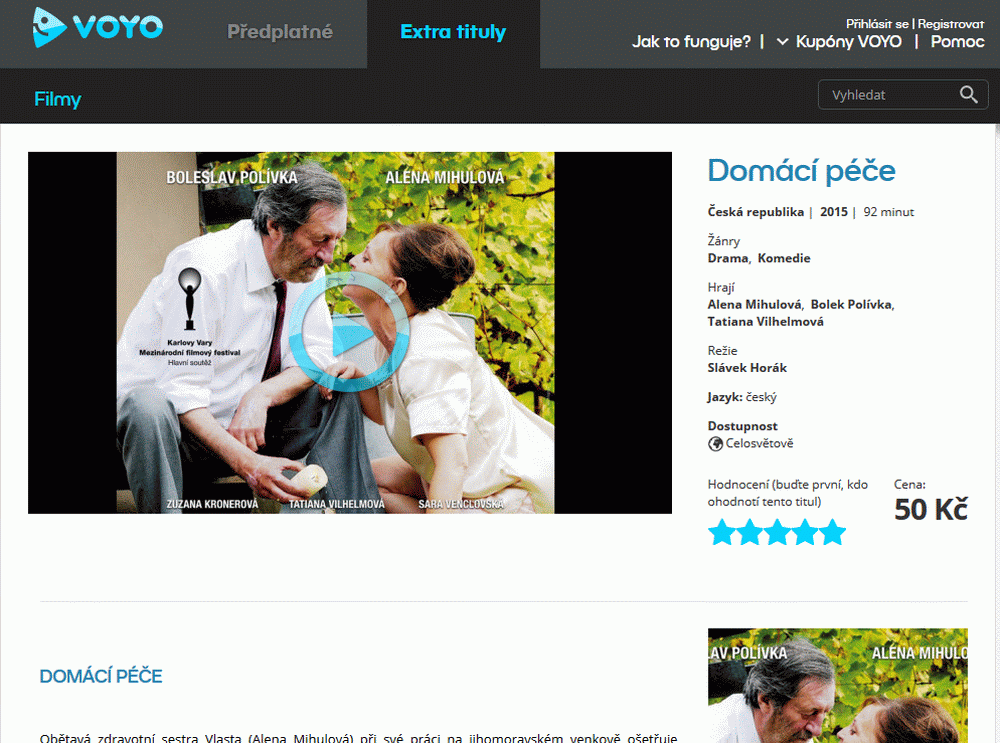Open director Slávek Horák's page

point(747,368)
